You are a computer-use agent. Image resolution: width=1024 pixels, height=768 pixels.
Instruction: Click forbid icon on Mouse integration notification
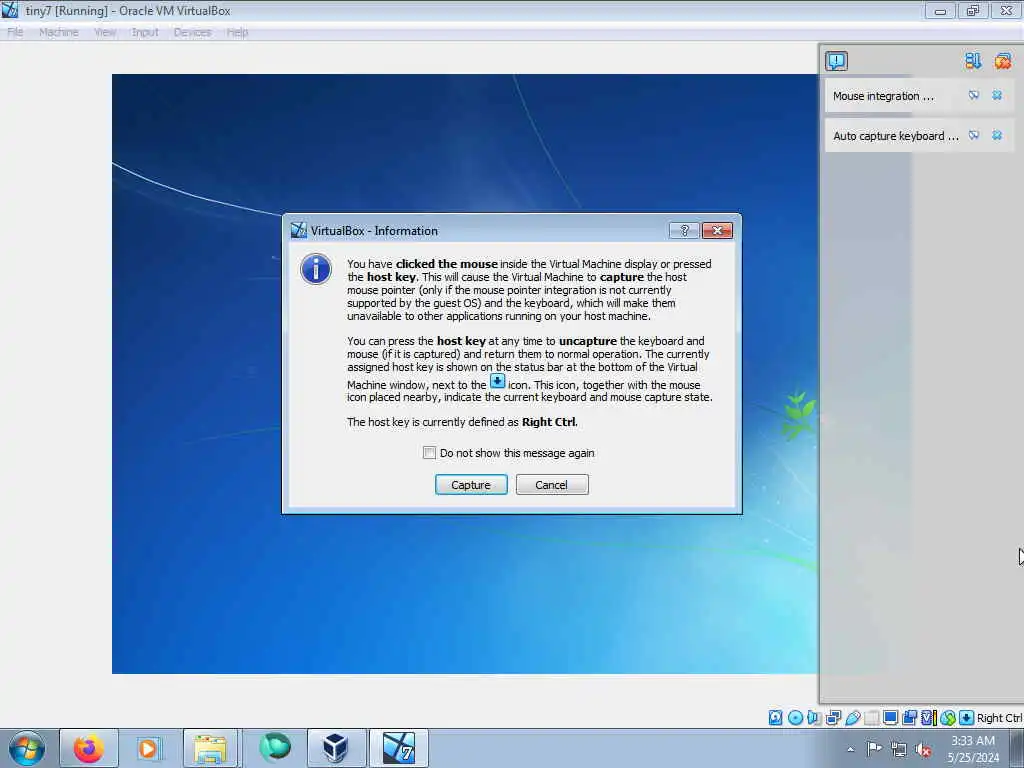click(974, 95)
